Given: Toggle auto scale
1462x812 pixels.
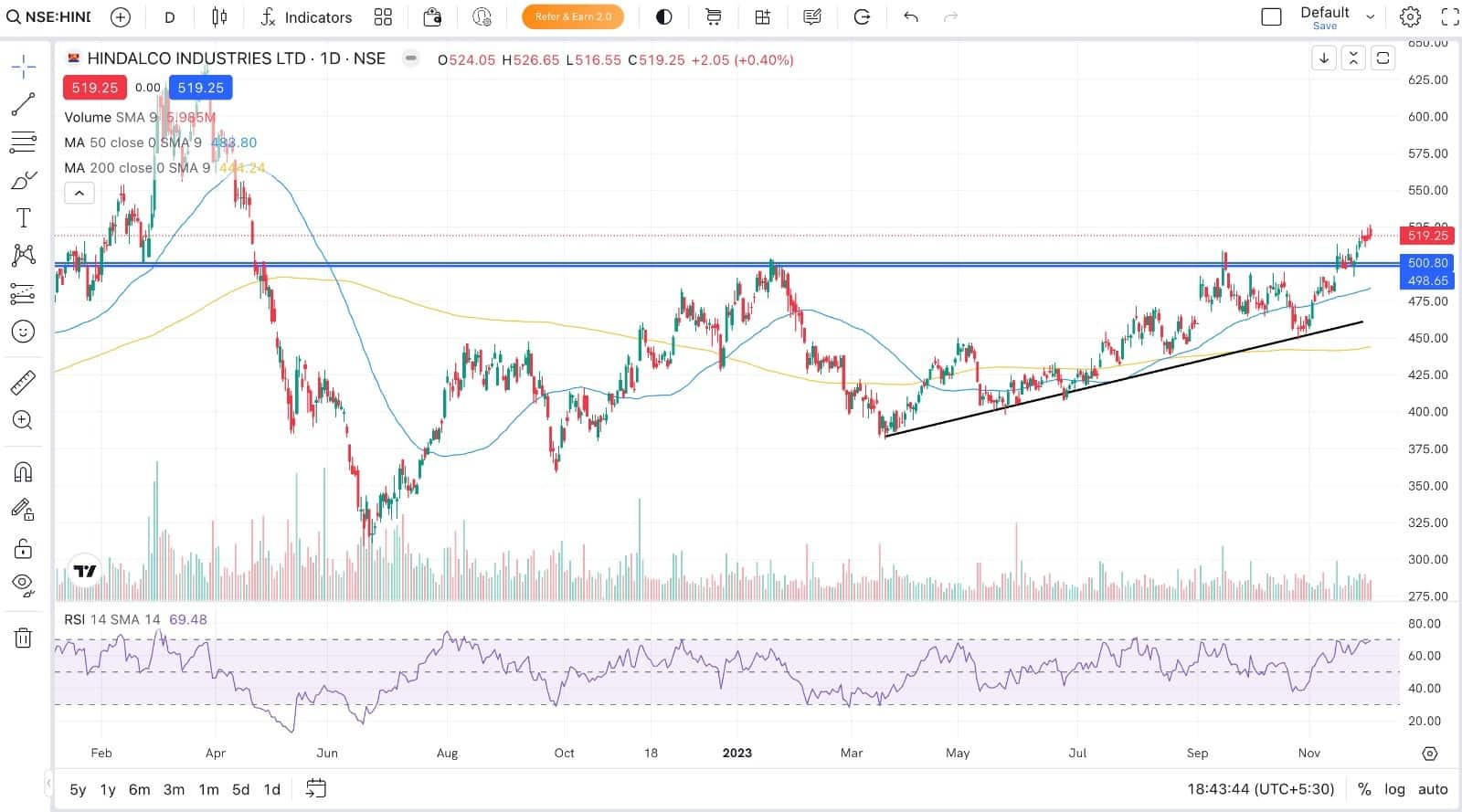Looking at the screenshot, I should pyautogui.click(x=1433, y=789).
